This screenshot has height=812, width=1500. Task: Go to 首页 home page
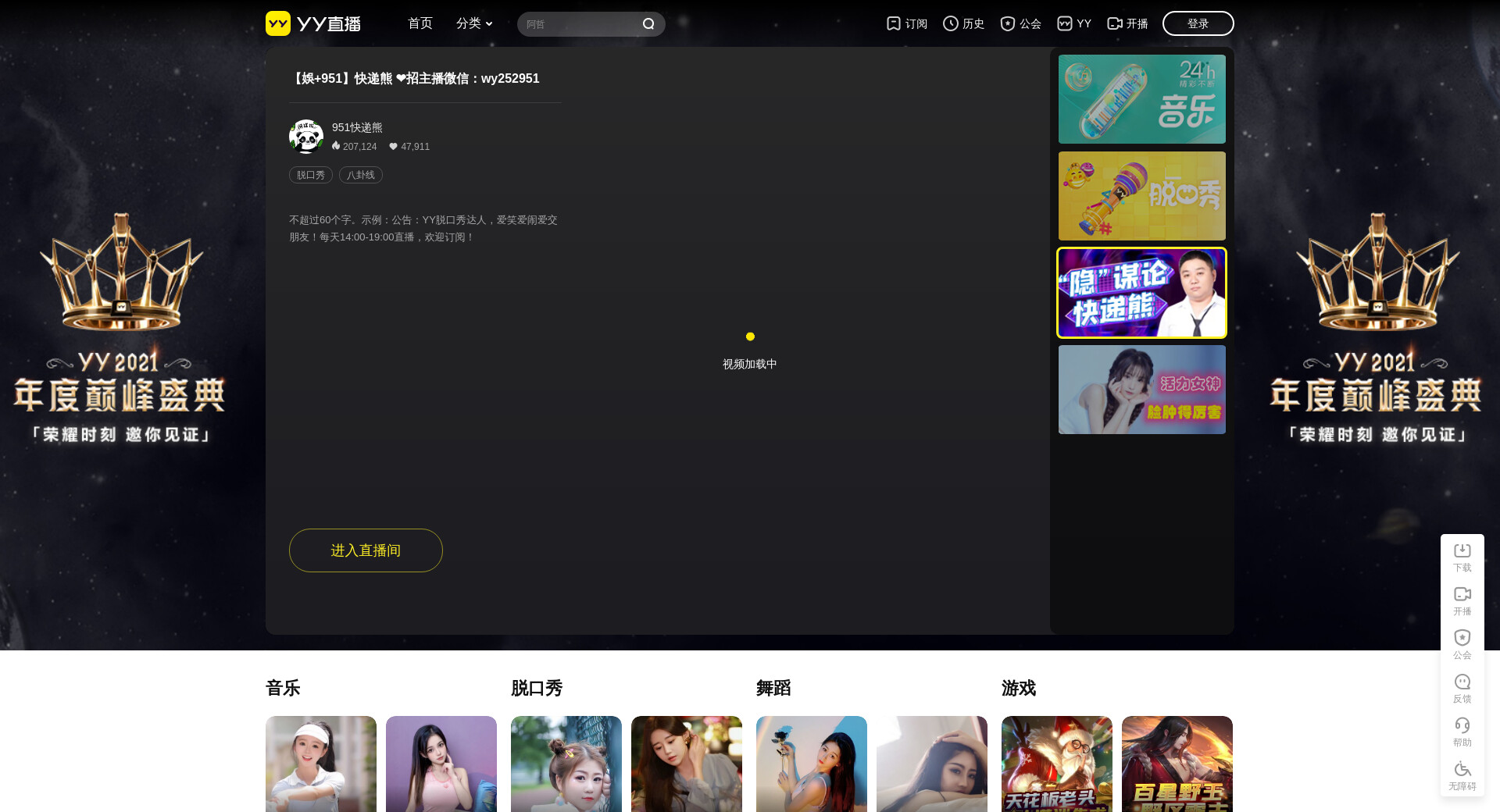coord(420,23)
